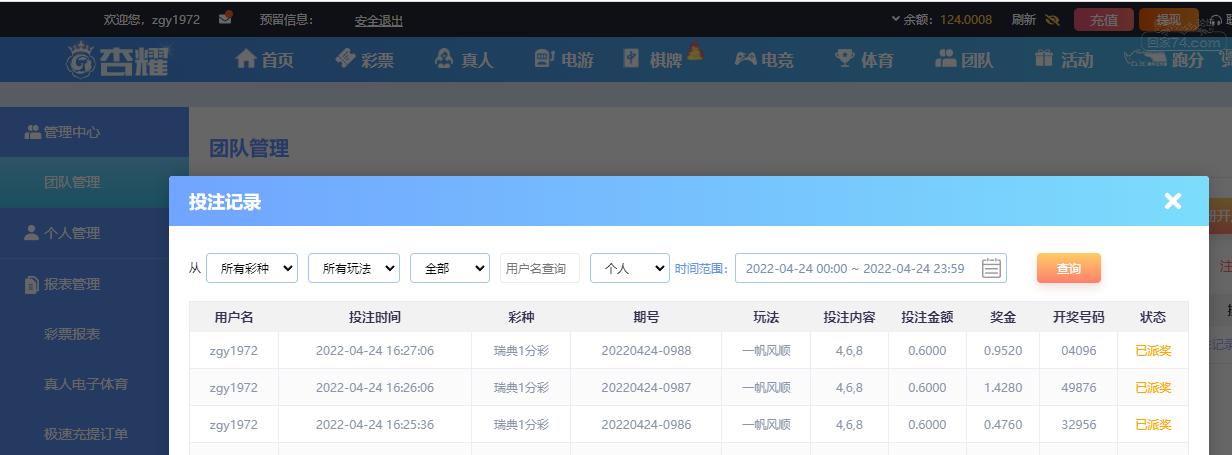Click the 提现 withdraw button

point(1168,20)
